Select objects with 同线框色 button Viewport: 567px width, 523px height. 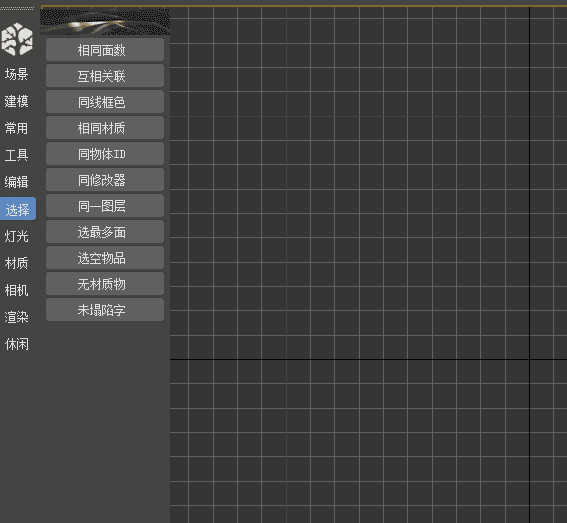tap(105, 102)
